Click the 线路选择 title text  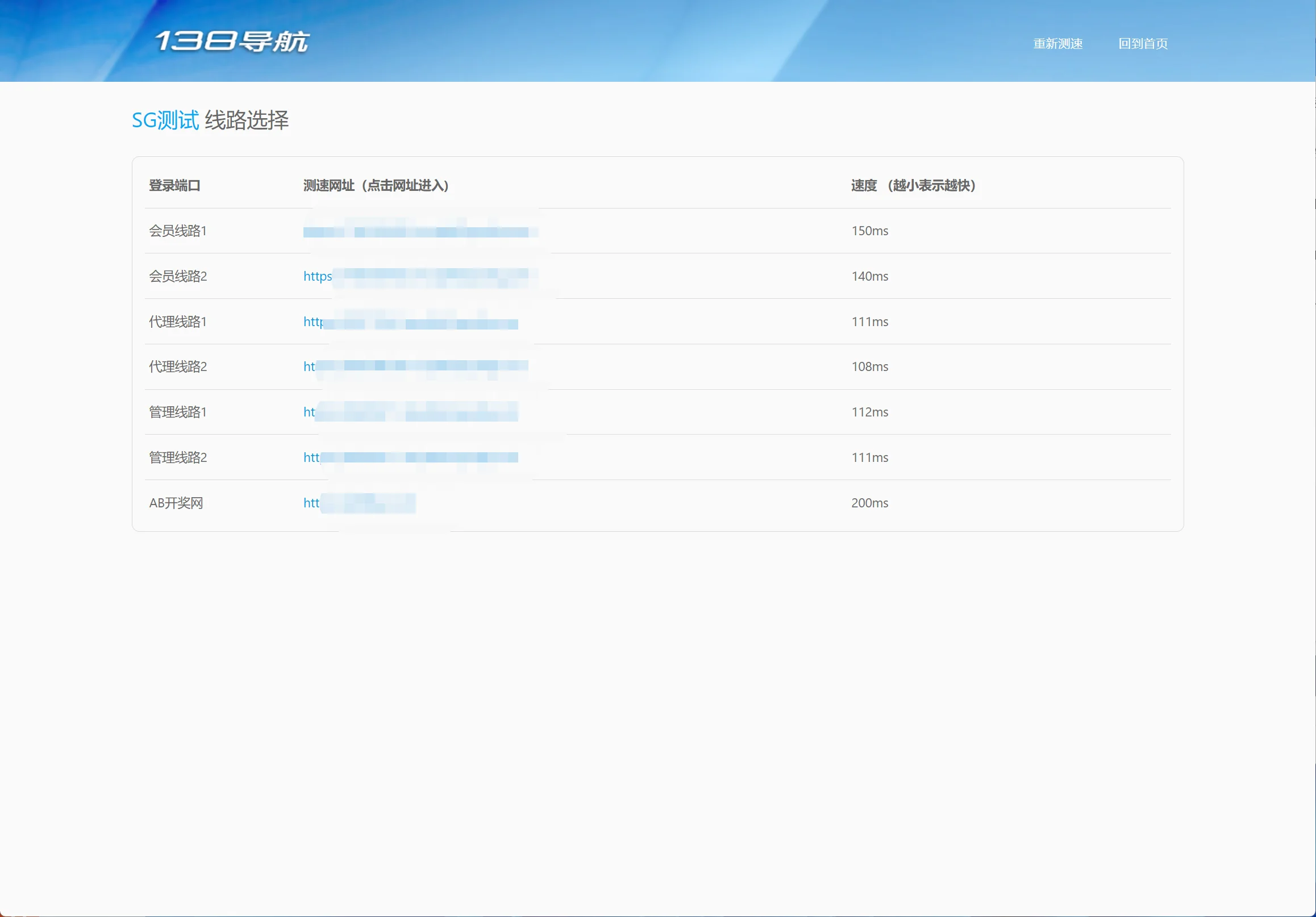click(x=247, y=120)
